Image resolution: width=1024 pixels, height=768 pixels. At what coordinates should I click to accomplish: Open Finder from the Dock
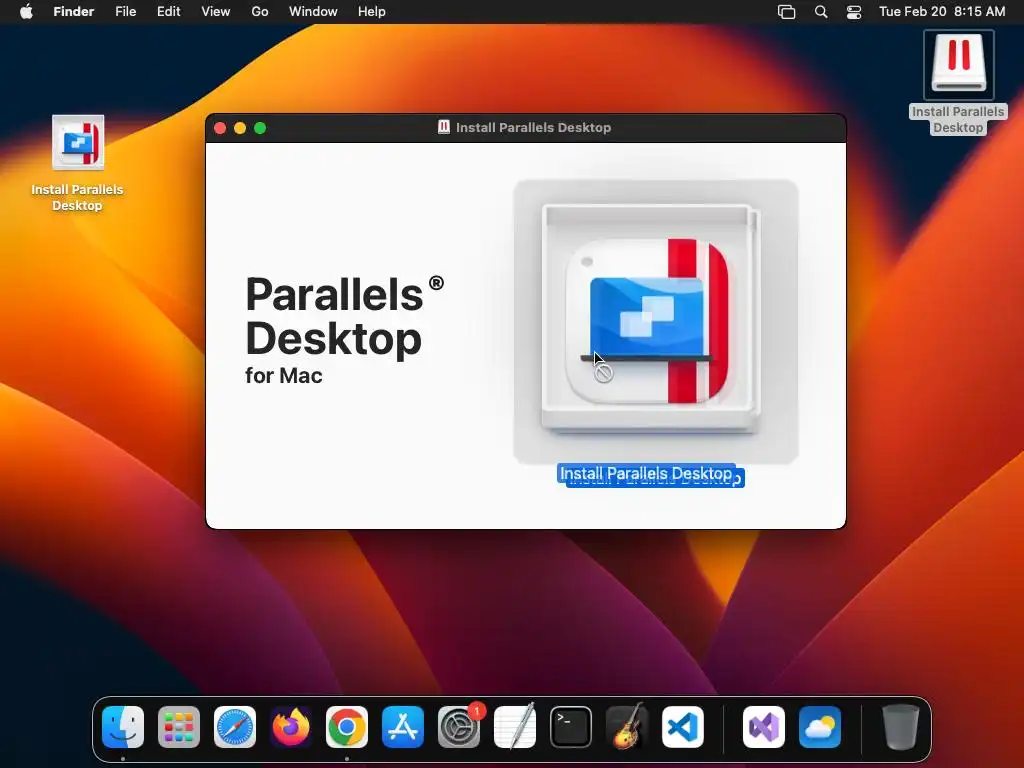click(123, 727)
